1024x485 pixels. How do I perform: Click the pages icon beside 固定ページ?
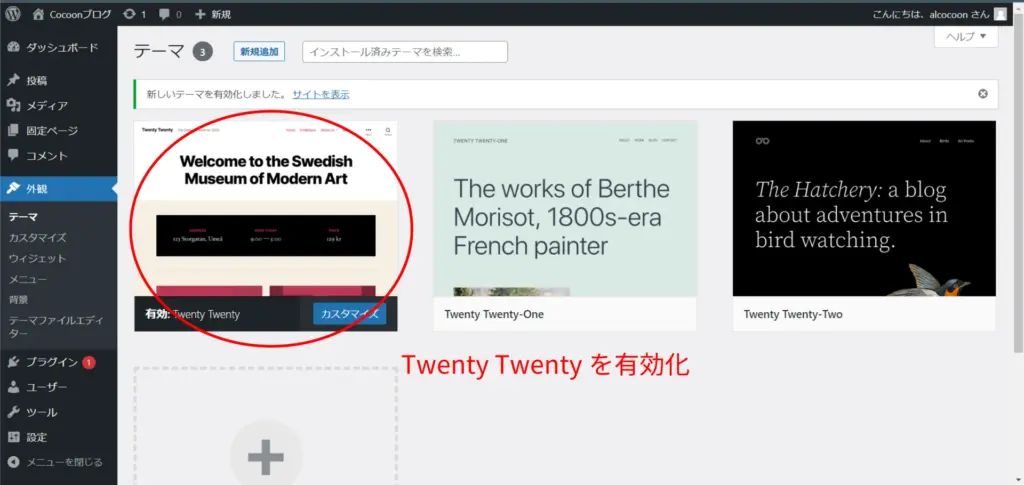(13, 131)
